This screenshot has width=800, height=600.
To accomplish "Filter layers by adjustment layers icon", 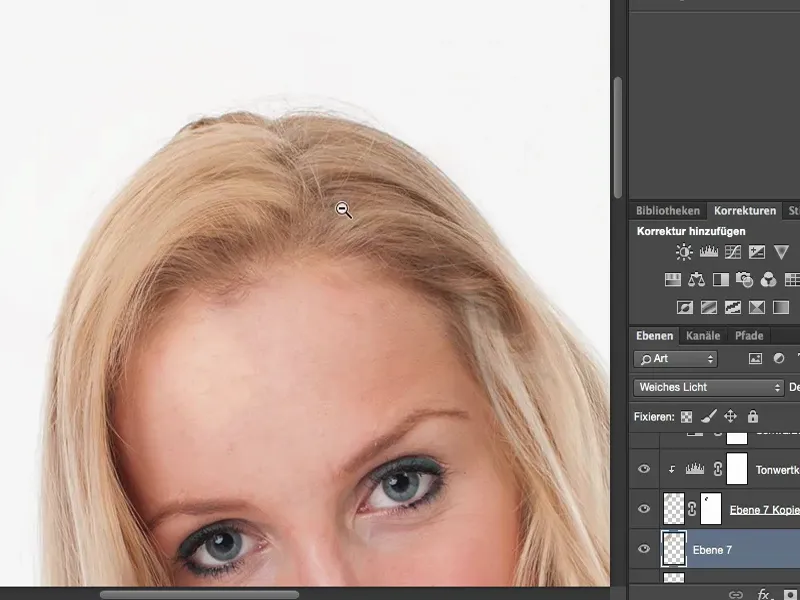I will point(779,359).
